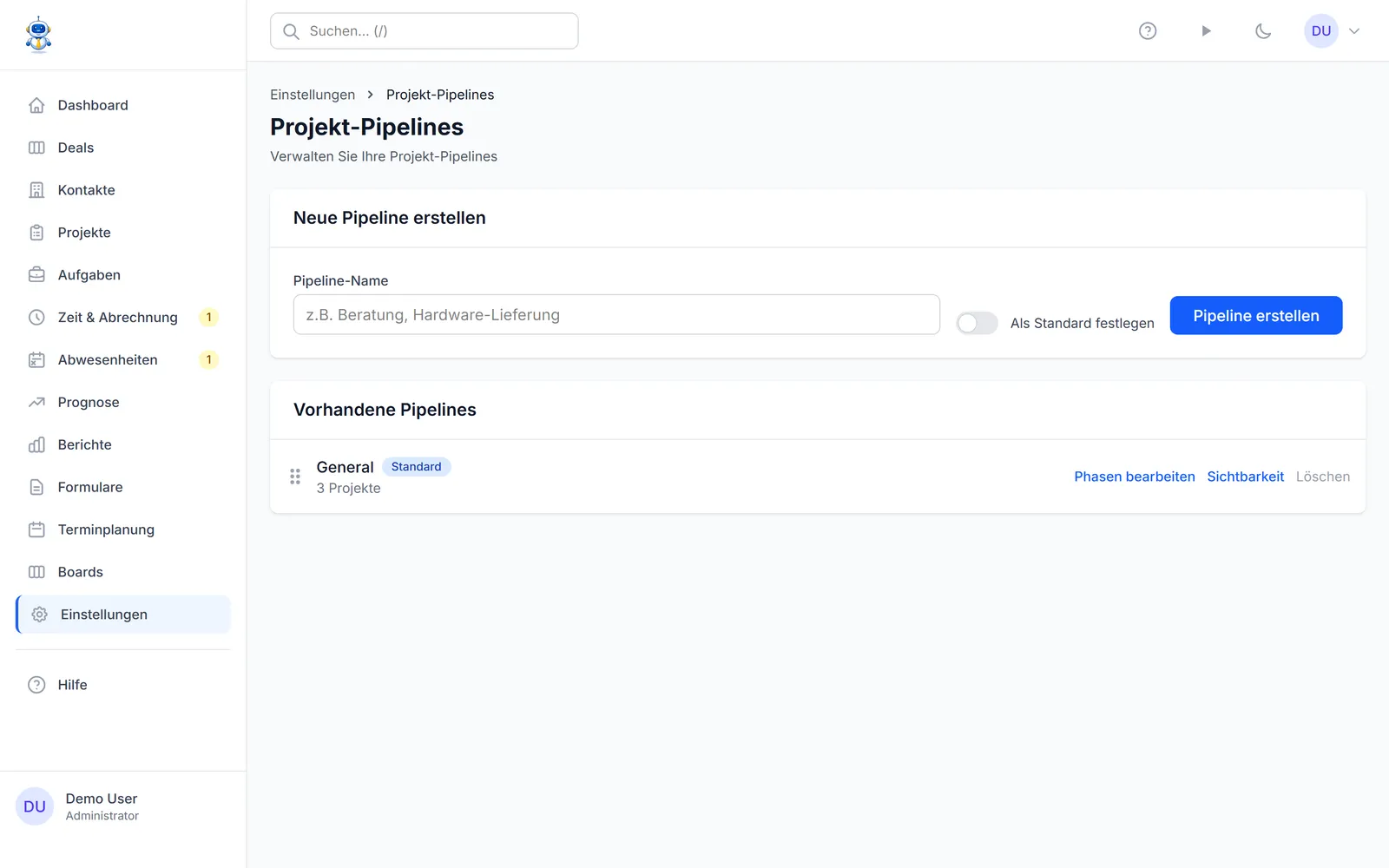Image resolution: width=1389 pixels, height=868 pixels.
Task: Click the robot app logo
Action: point(38,35)
